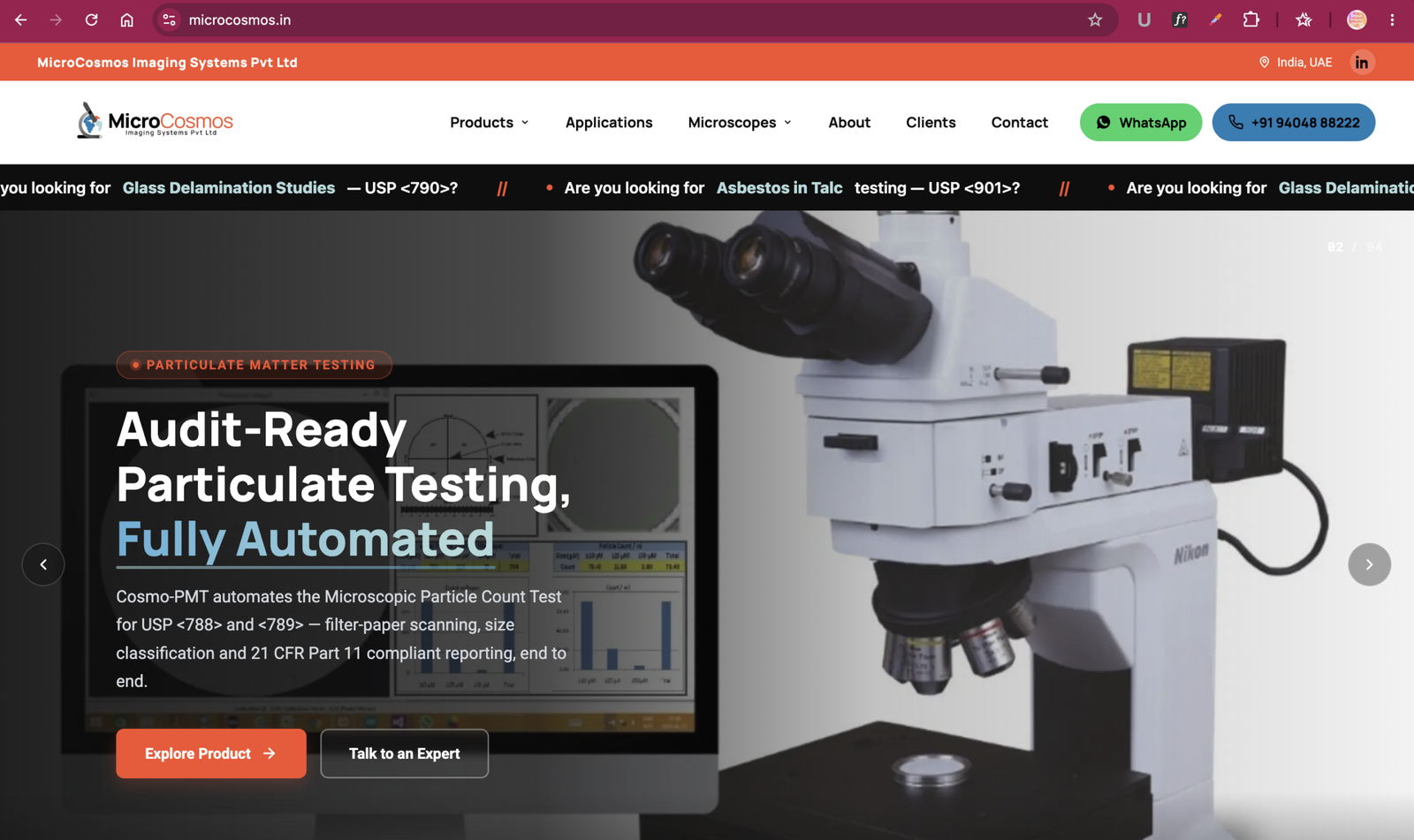Open the browser three-dot menu
This screenshot has width=1414, height=840.
point(1392,19)
